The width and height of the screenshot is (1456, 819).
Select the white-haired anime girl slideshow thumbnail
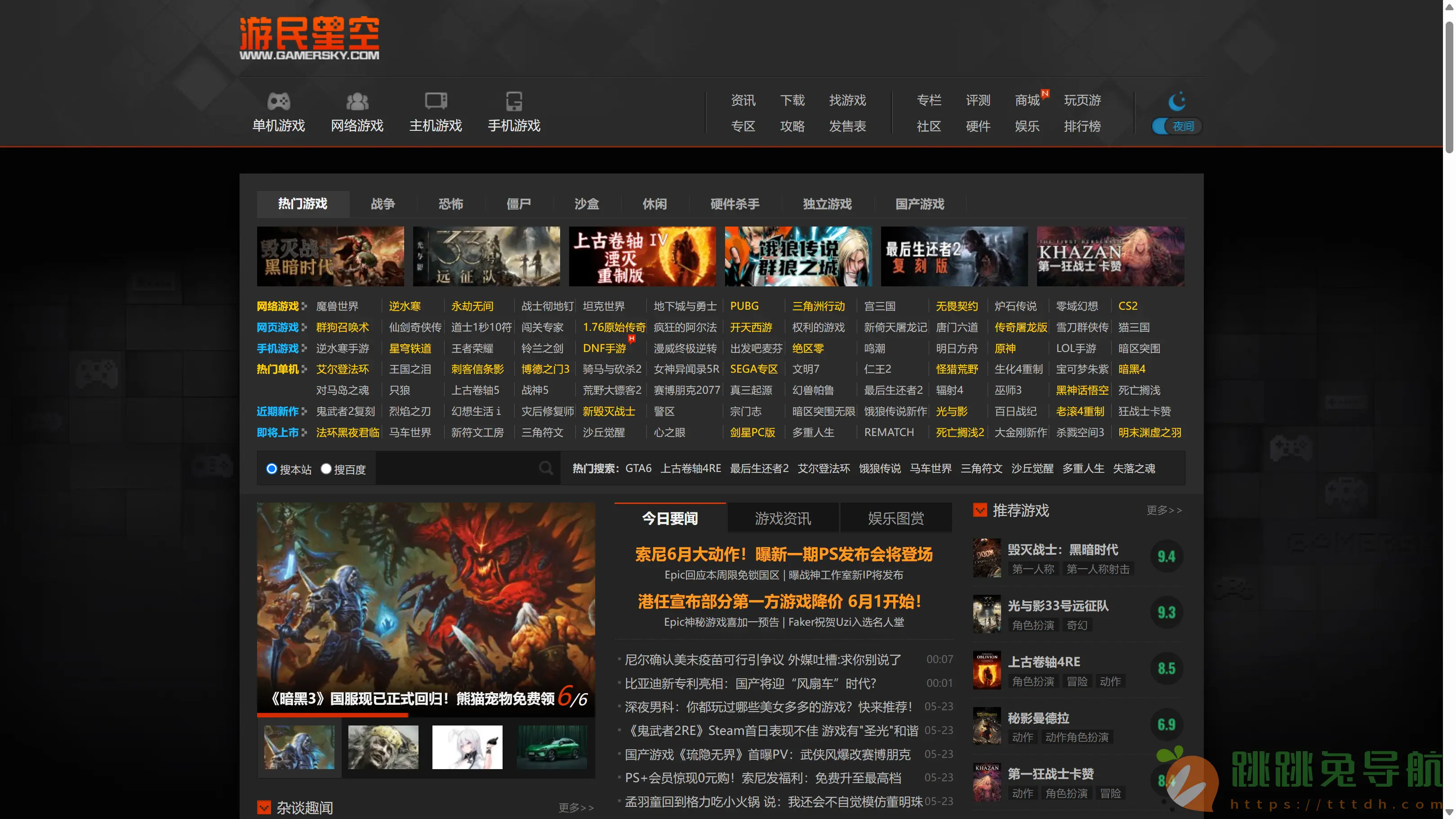467,747
